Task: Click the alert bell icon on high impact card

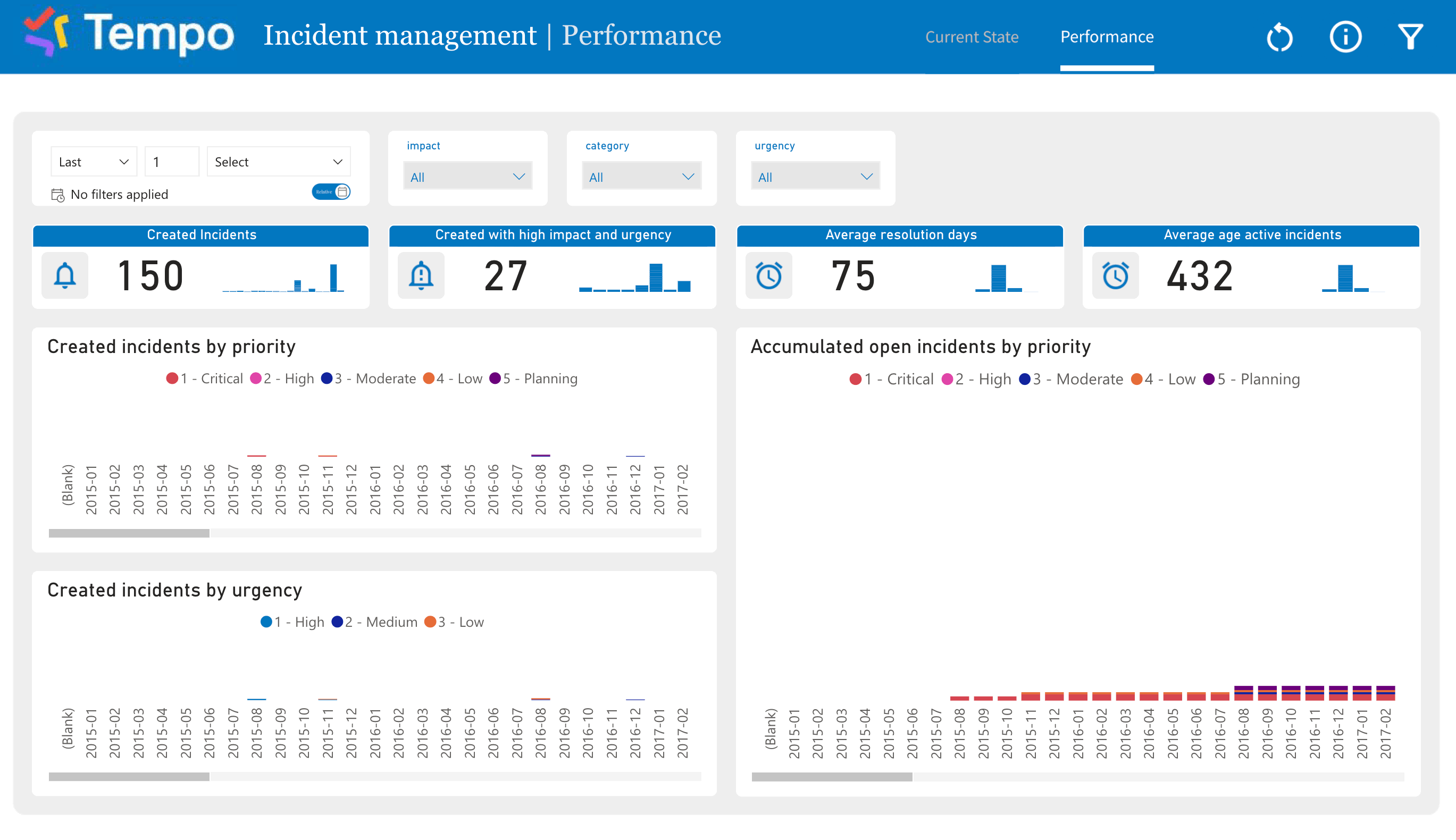Action: pos(421,276)
